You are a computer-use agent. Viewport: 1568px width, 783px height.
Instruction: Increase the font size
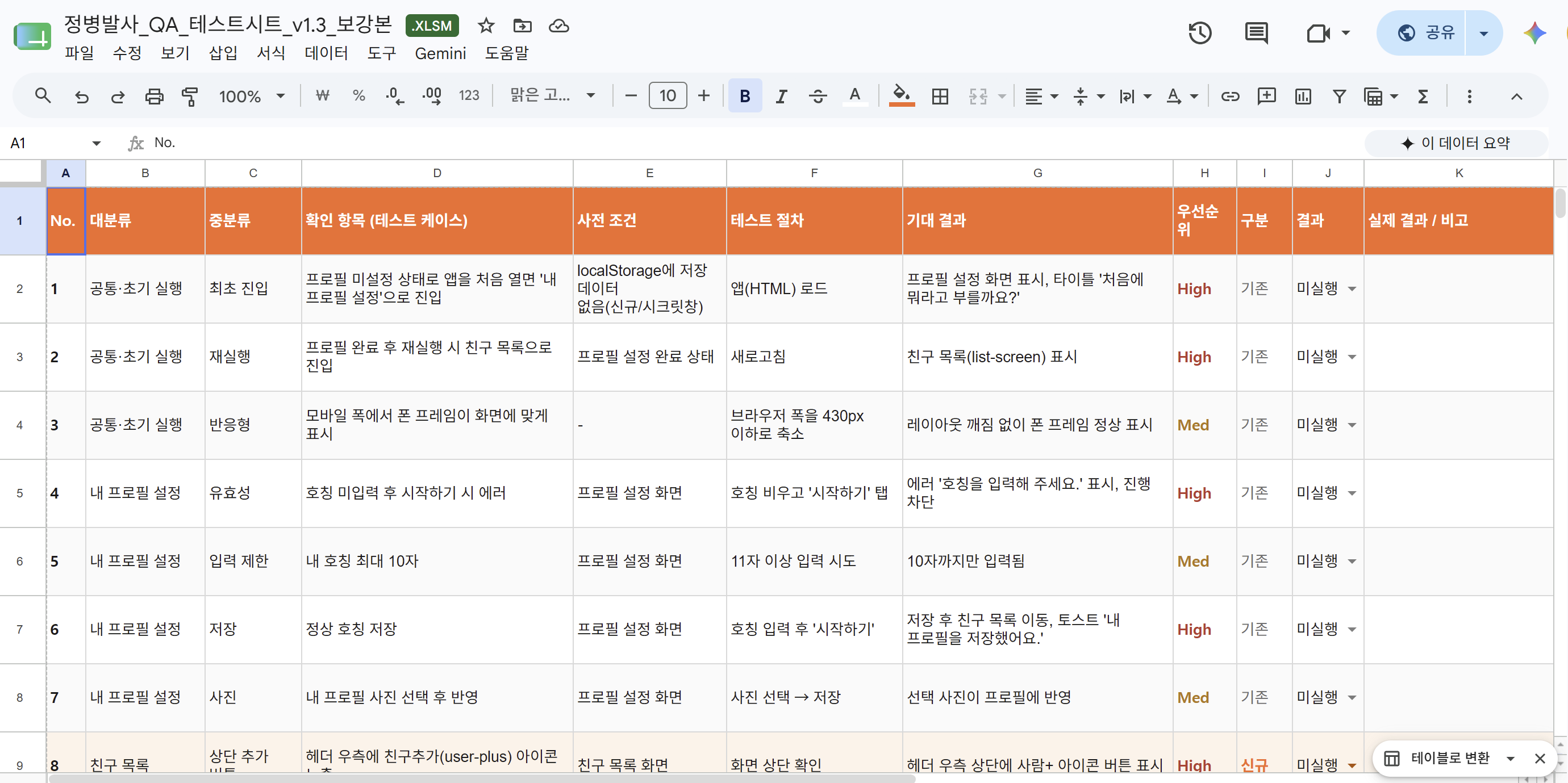tap(704, 95)
